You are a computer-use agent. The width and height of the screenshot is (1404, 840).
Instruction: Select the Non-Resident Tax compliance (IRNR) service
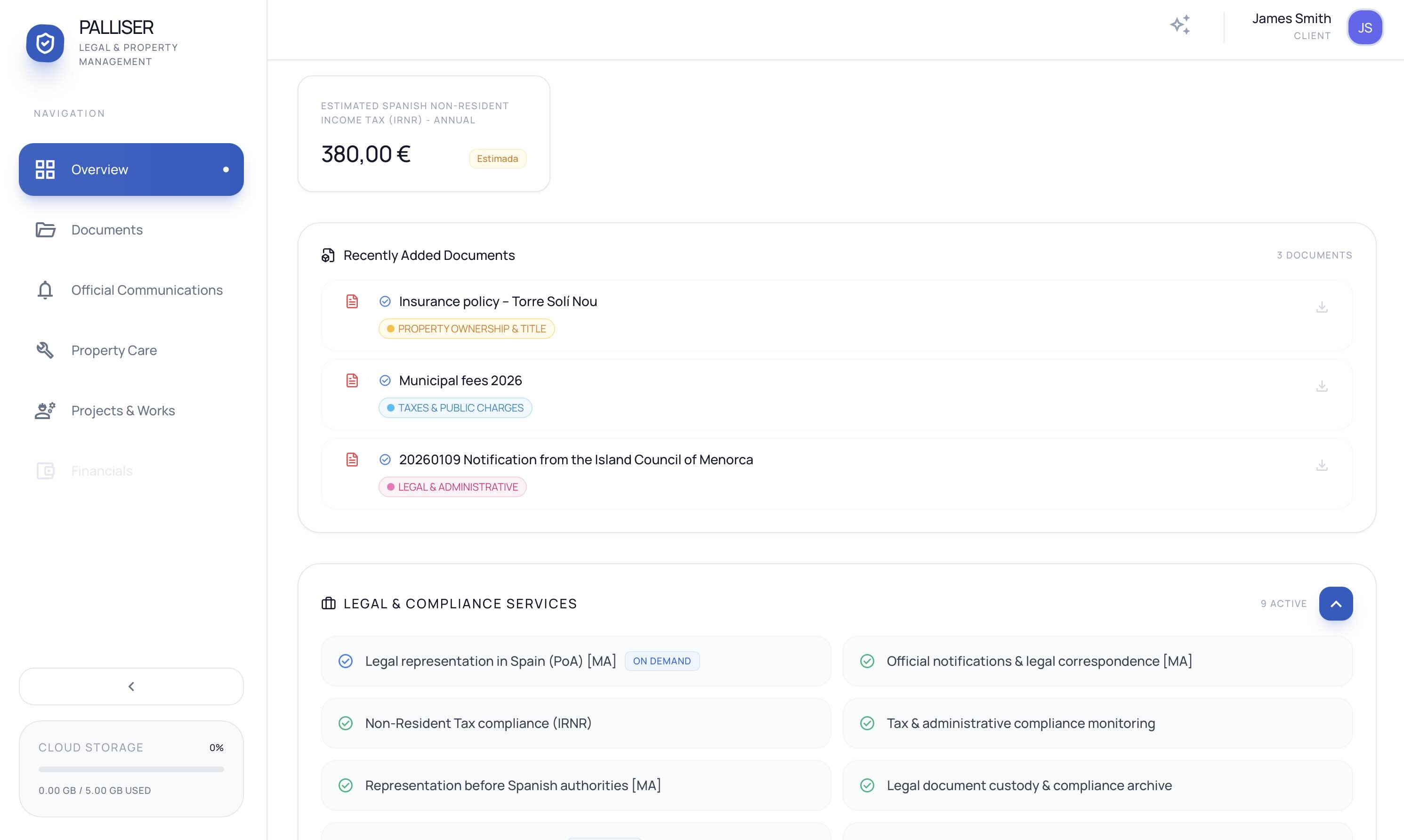pyautogui.click(x=576, y=723)
